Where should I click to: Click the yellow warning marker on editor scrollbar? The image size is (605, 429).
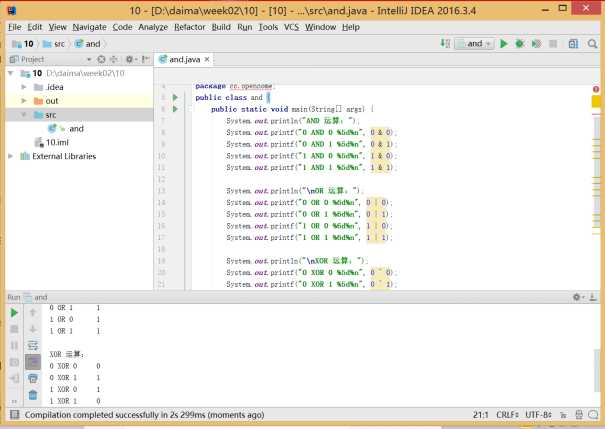(x=597, y=102)
